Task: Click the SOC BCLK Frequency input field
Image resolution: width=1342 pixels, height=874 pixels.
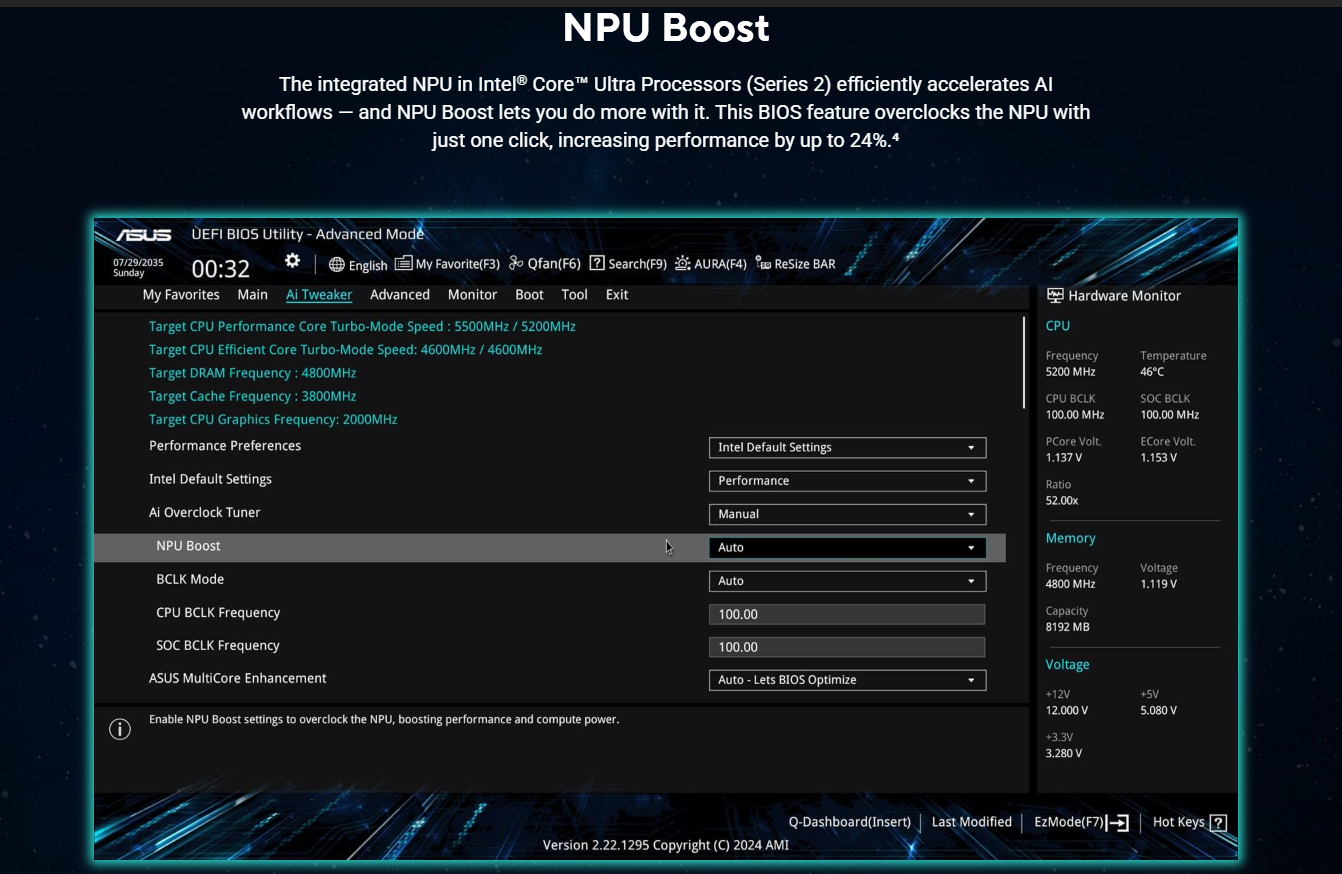Action: (847, 647)
